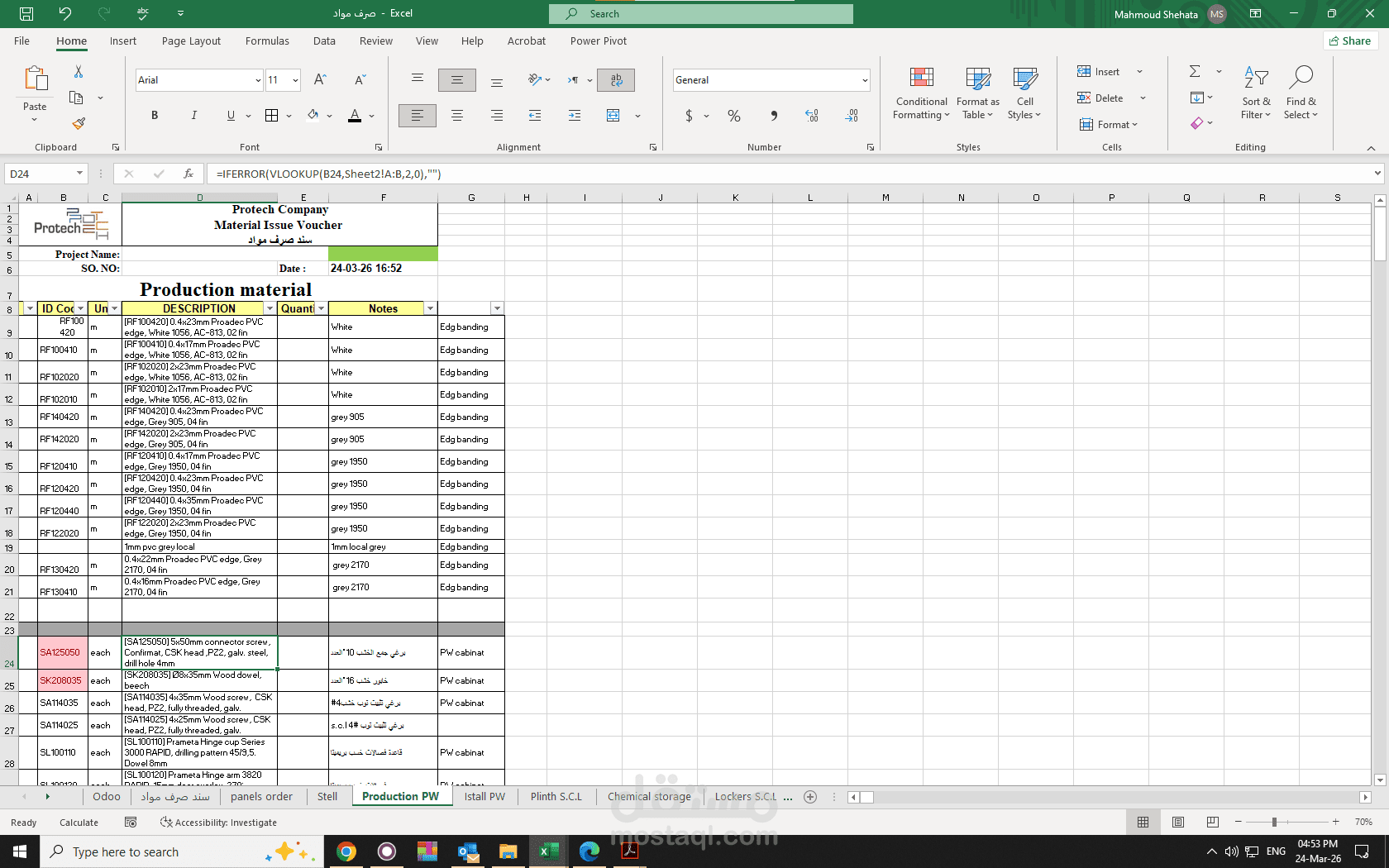The image size is (1389, 868).
Task: Open the font name dropdown
Action: pyautogui.click(x=258, y=80)
